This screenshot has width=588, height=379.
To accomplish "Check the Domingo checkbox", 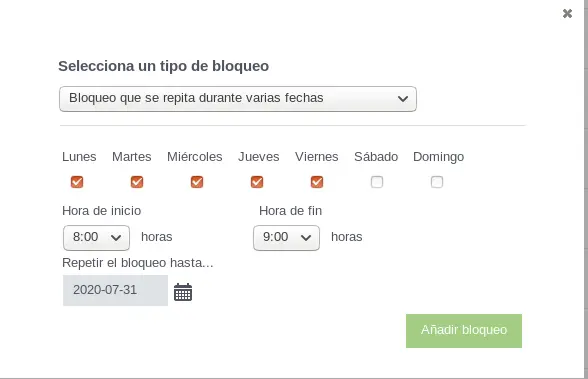I will 437,182.
